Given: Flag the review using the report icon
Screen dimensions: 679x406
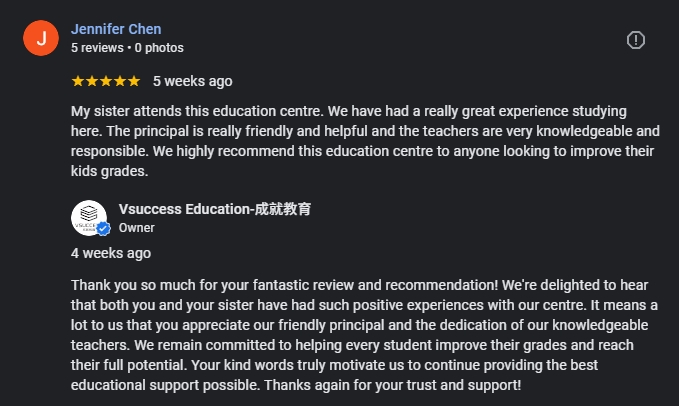Looking at the screenshot, I should click(636, 40).
